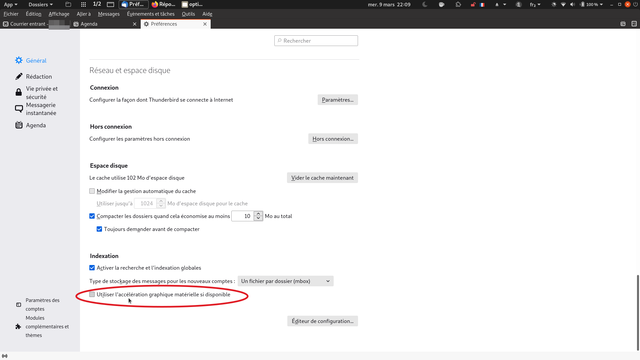640x360 pixels.
Task: Uncheck Toujours demander avant de compacter
Action: (x=99, y=229)
